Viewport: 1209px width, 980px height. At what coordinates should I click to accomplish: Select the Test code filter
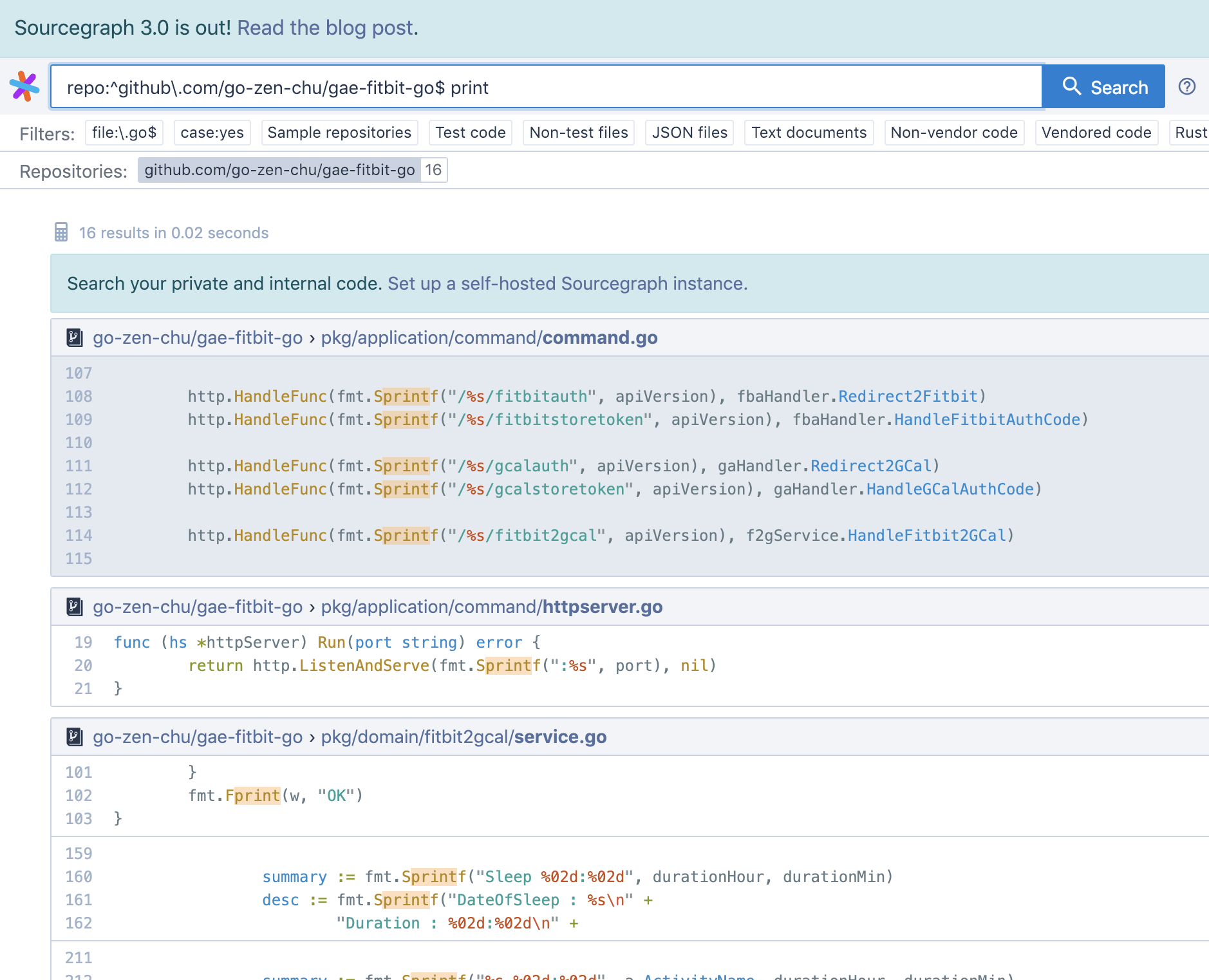tap(471, 133)
